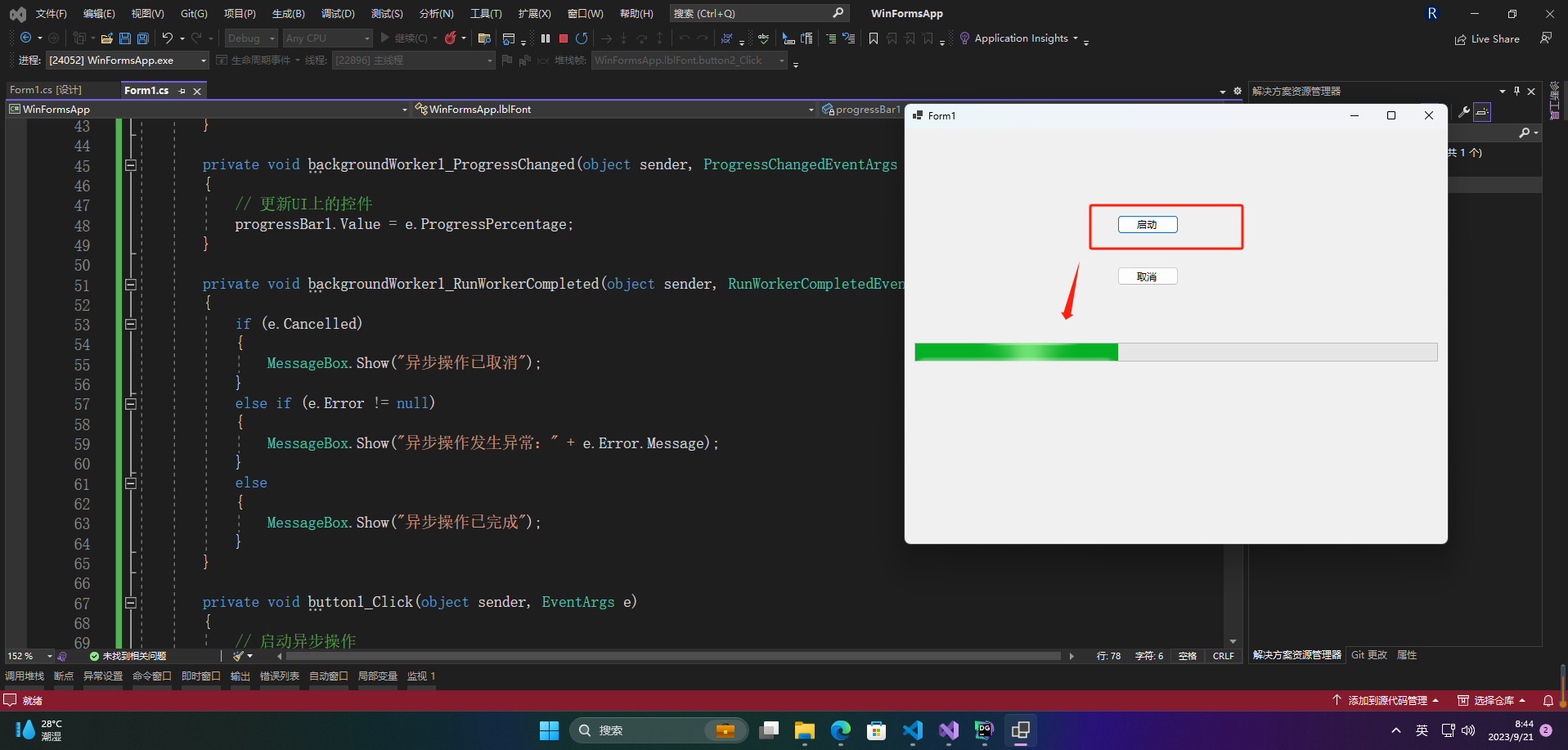The image size is (1568, 750).
Task: Click the Form1 green progress bar
Action: click(x=1175, y=353)
